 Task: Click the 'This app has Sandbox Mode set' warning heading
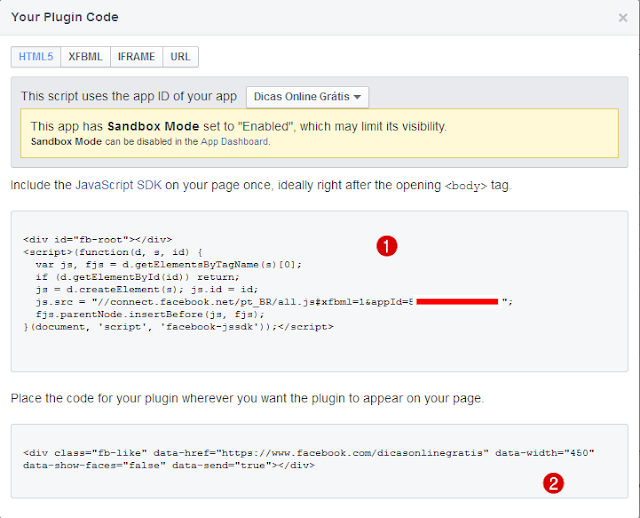[x=238, y=126]
